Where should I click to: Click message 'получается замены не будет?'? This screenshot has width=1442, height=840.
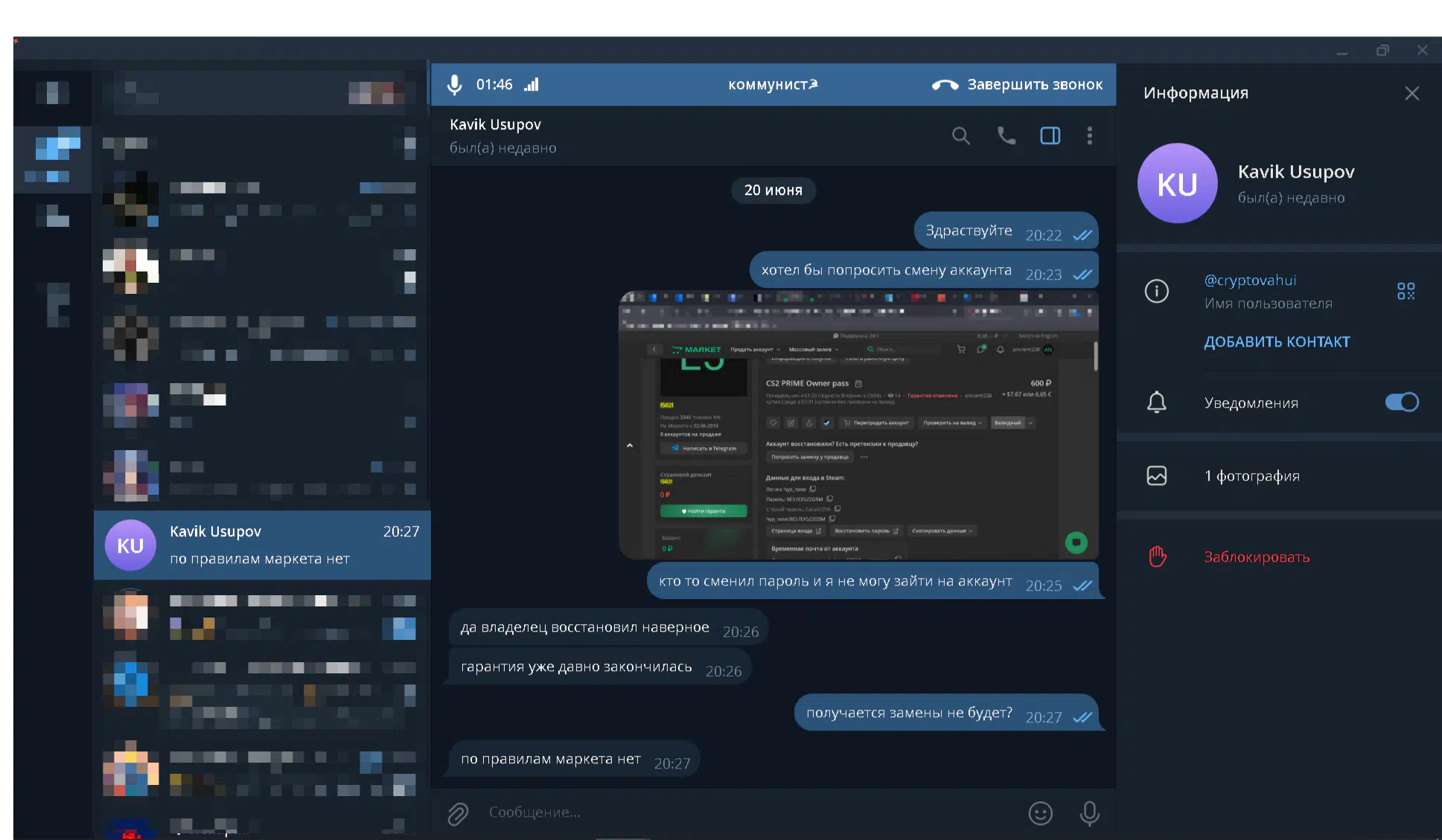pyautogui.click(x=946, y=714)
